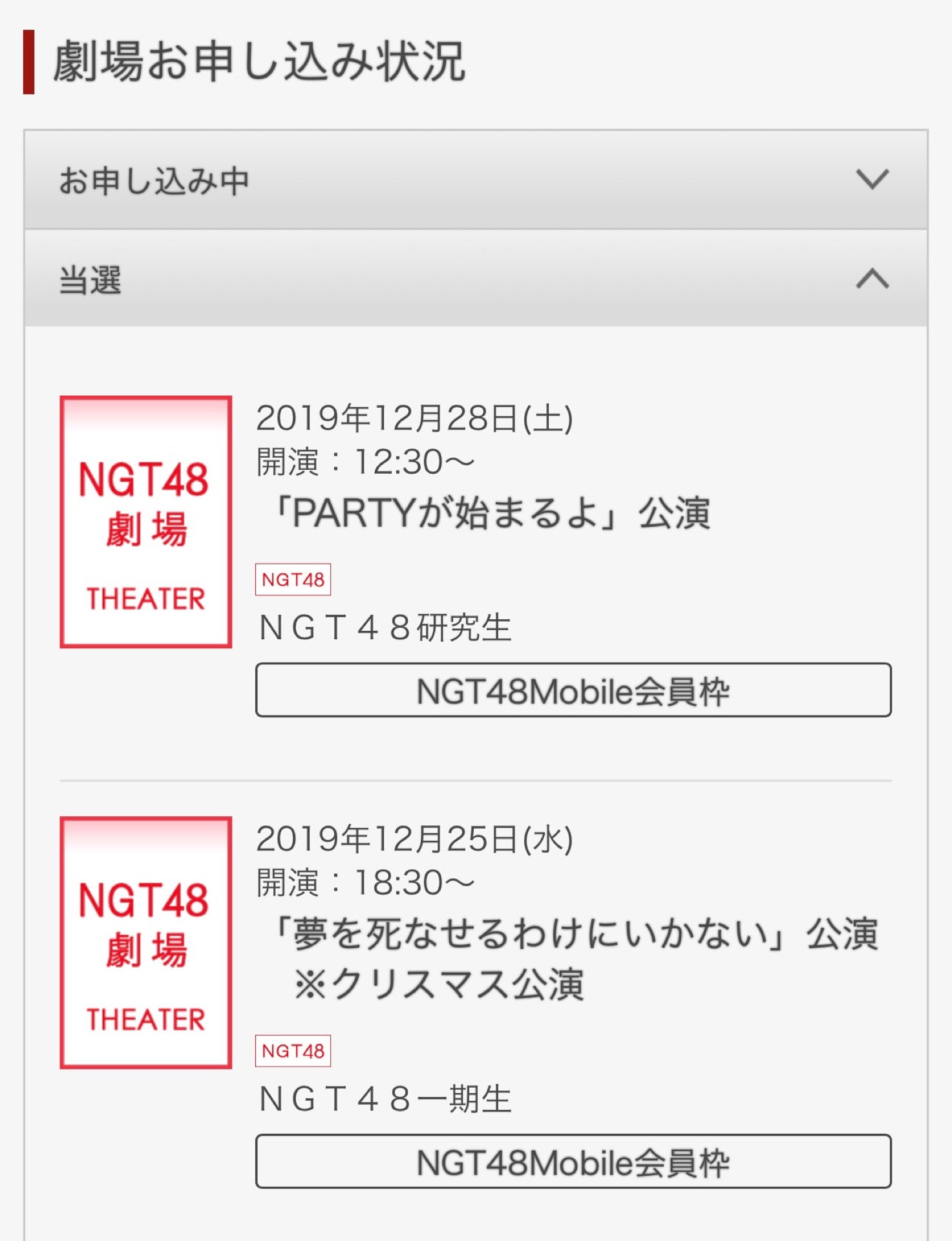
Task: Open the お申し込み中 accordion header
Action: click(x=476, y=180)
